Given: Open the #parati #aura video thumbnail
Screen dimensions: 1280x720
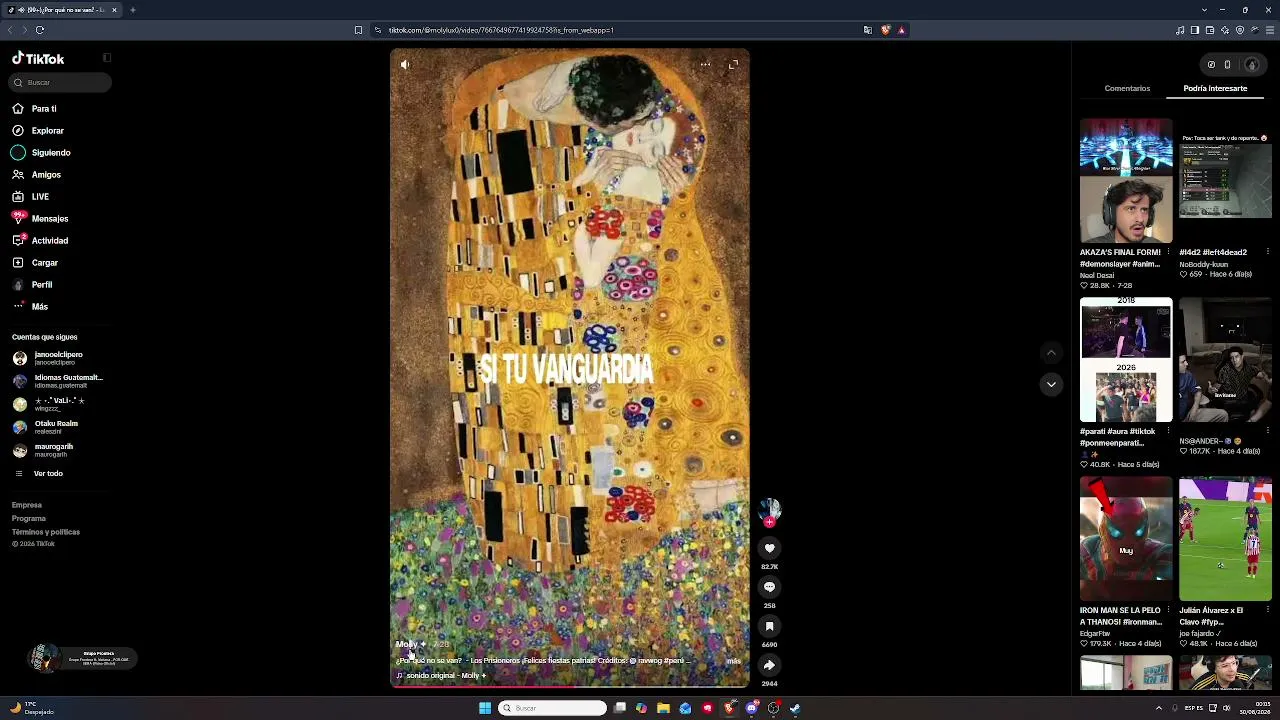Looking at the screenshot, I should pos(1126,360).
